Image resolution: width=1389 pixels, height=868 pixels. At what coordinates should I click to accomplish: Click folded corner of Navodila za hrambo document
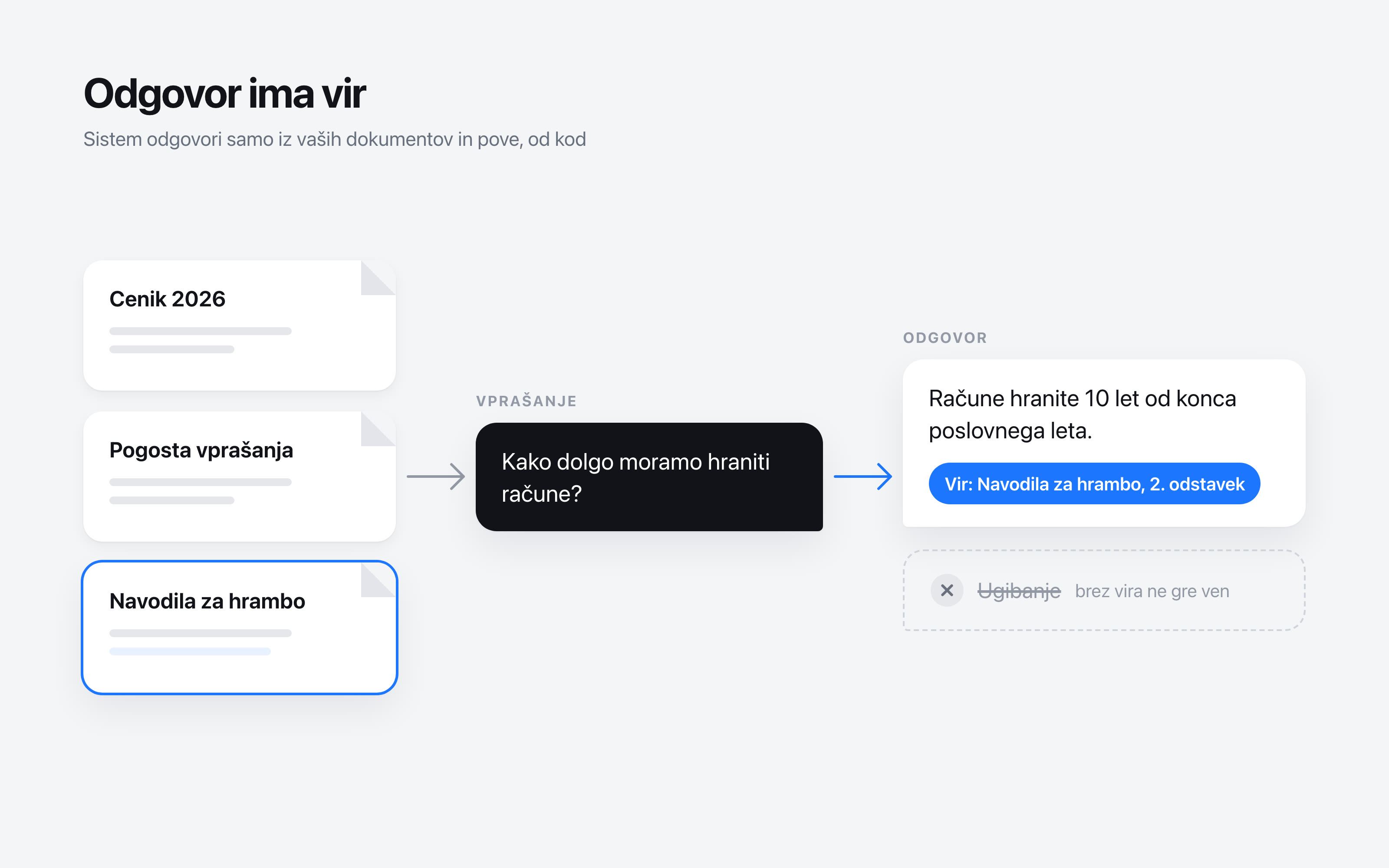(378, 580)
